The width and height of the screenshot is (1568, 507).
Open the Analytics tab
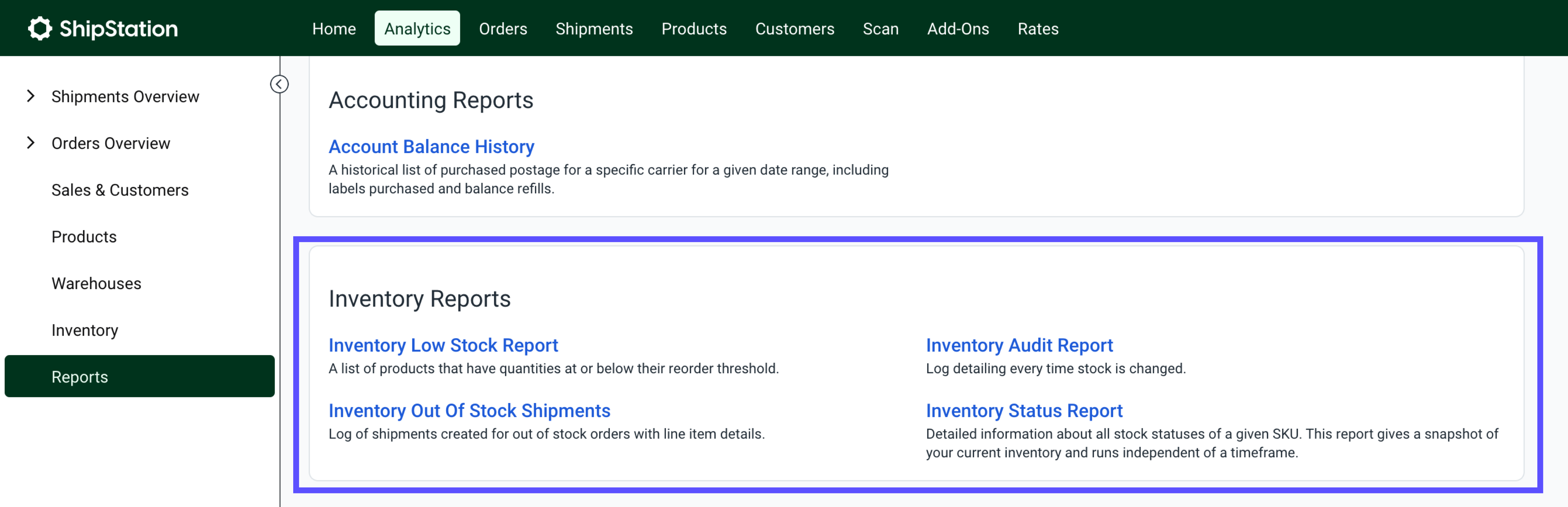coord(417,28)
